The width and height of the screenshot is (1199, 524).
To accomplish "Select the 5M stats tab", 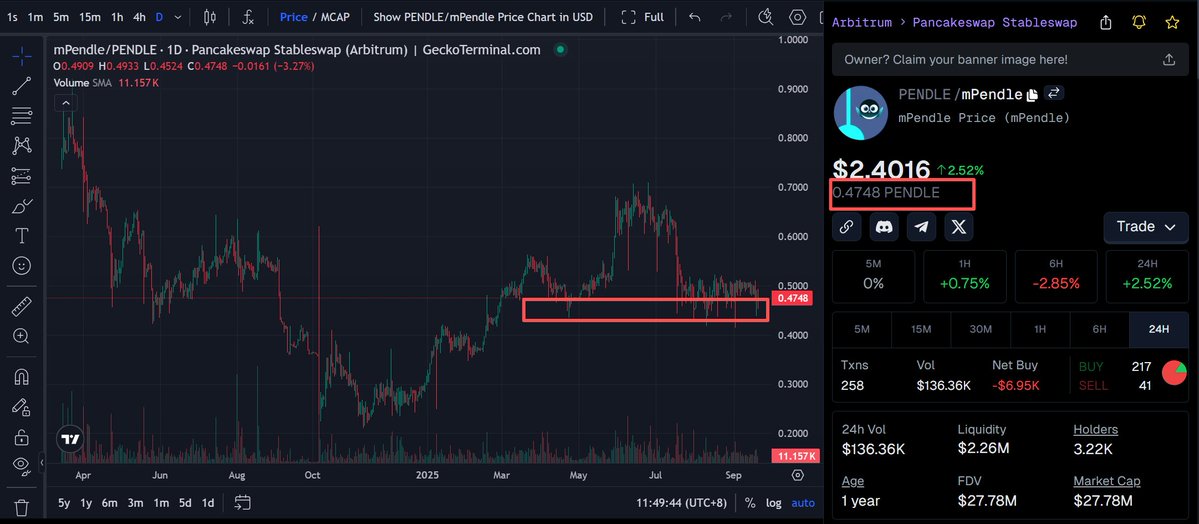I will (x=862, y=329).
